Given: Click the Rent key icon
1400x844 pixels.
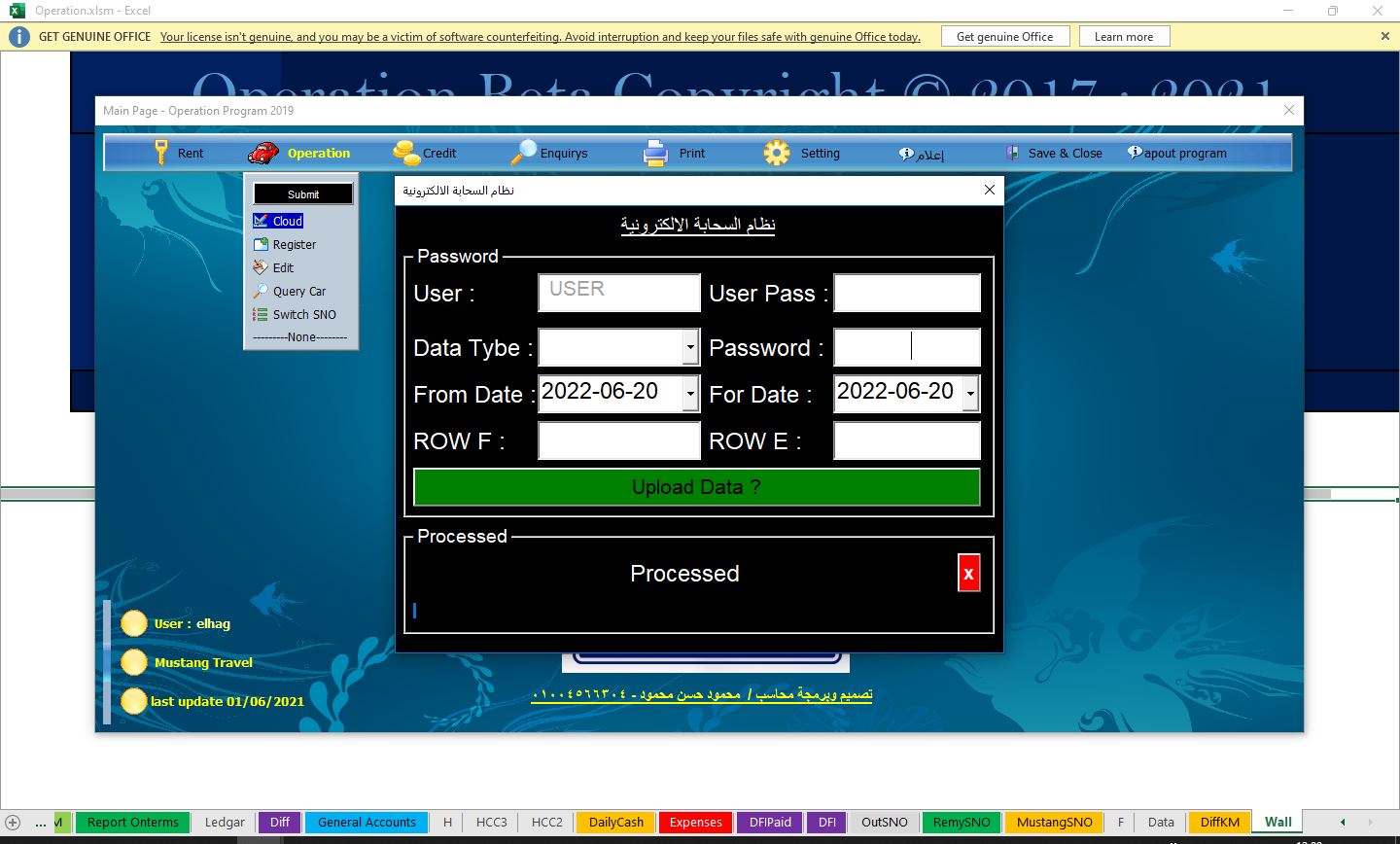Looking at the screenshot, I should click(161, 153).
